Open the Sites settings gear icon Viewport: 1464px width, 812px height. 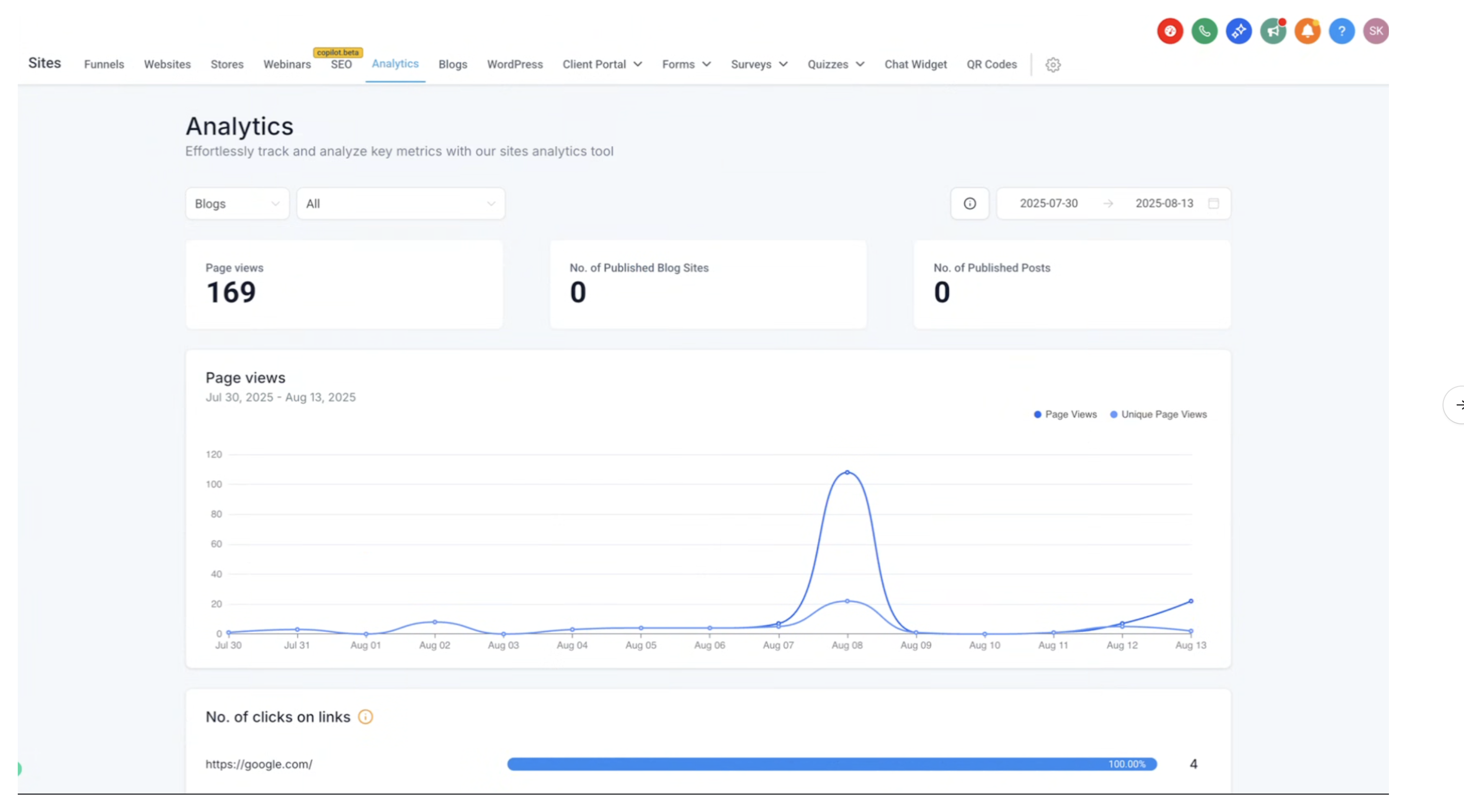(x=1052, y=65)
